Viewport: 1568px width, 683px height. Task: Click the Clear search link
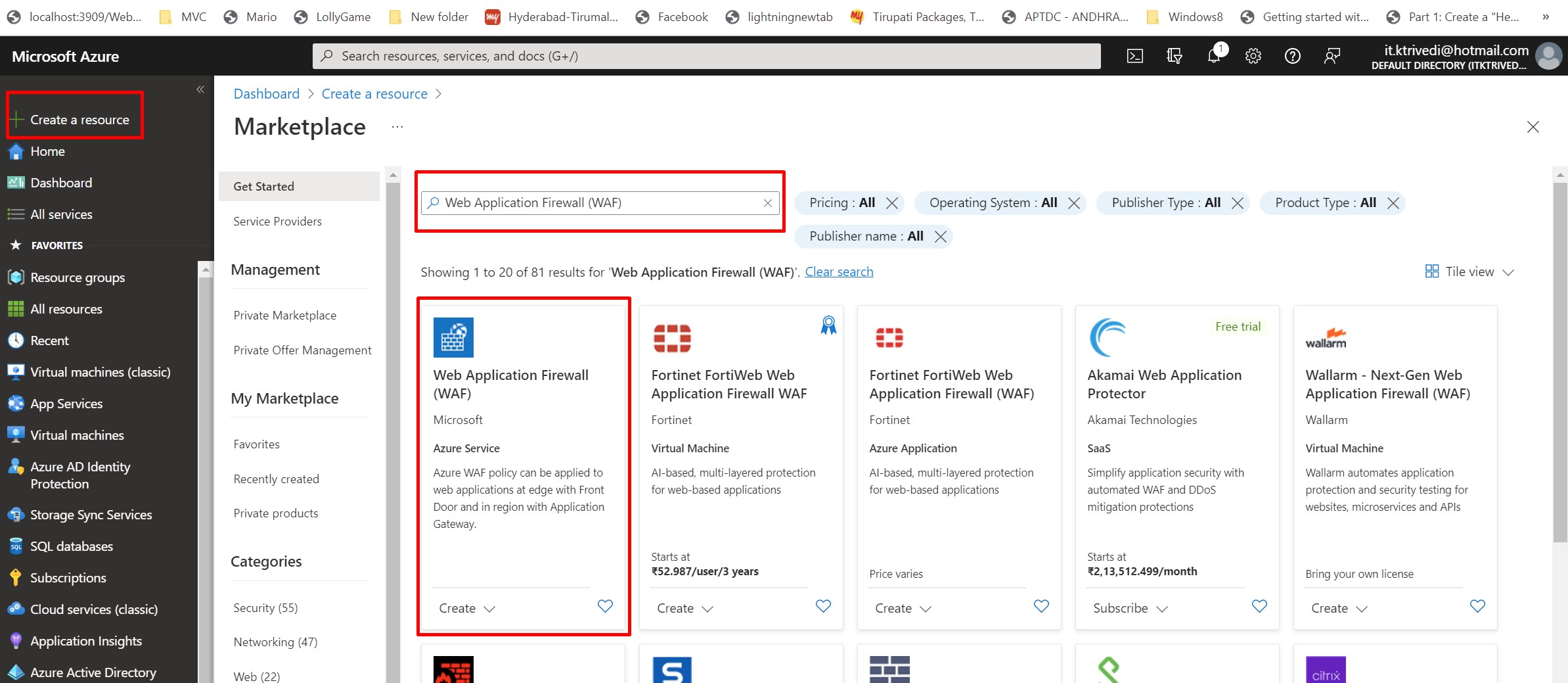tap(839, 272)
